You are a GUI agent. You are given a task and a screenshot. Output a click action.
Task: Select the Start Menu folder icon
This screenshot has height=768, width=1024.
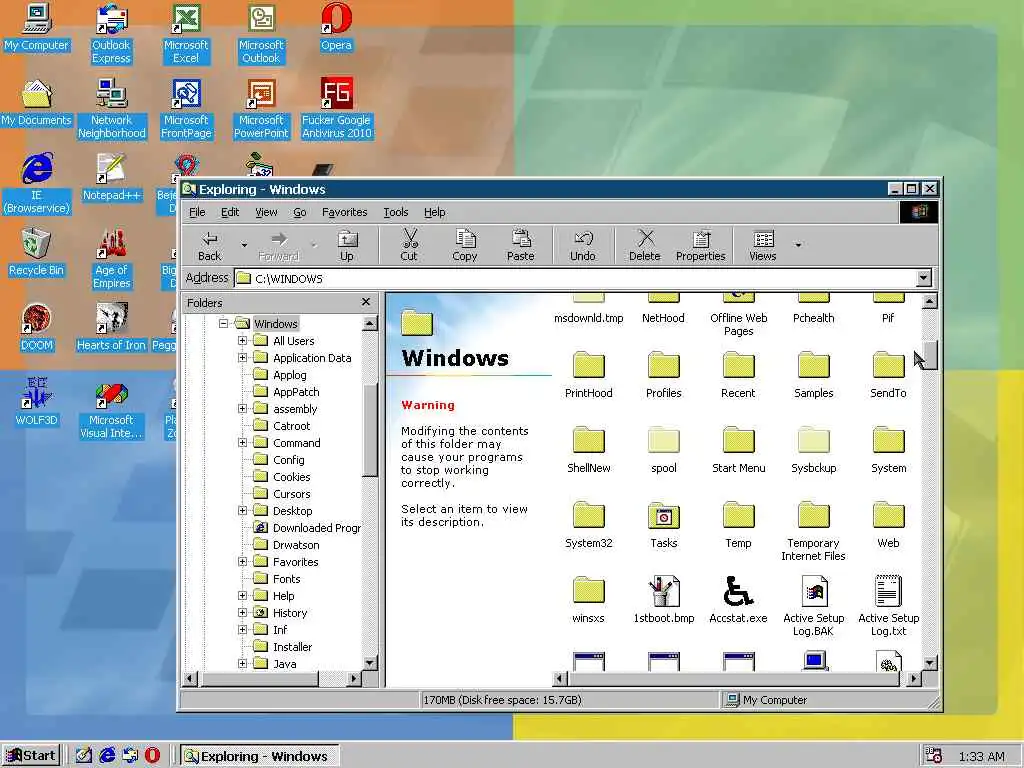point(738,450)
